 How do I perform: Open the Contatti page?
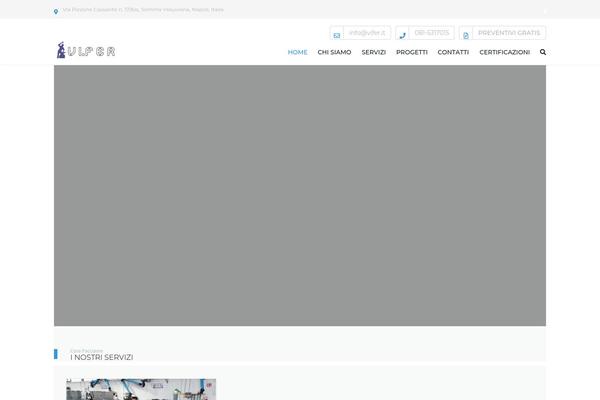pos(453,52)
